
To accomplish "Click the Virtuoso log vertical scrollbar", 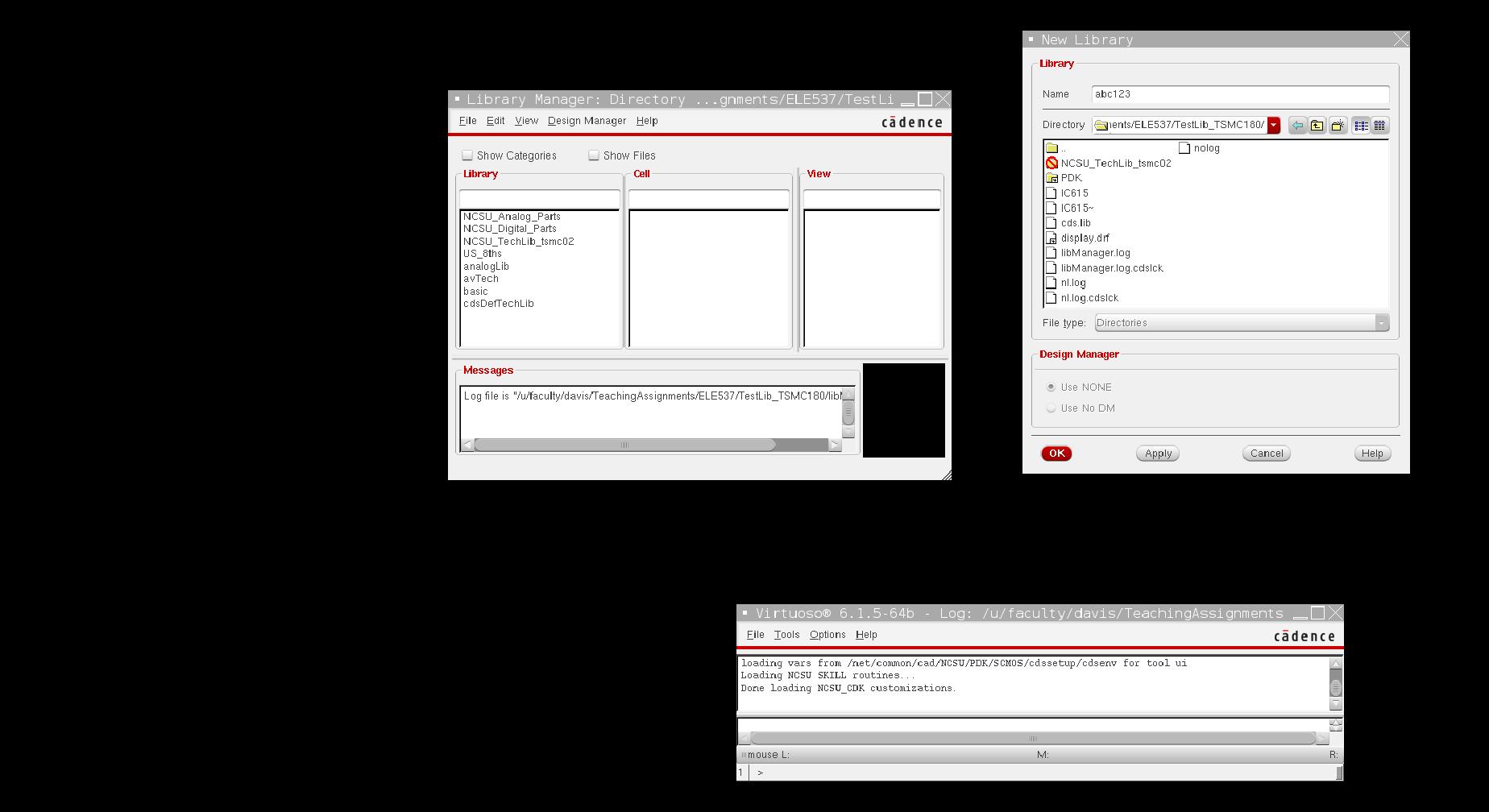I will point(1335,684).
